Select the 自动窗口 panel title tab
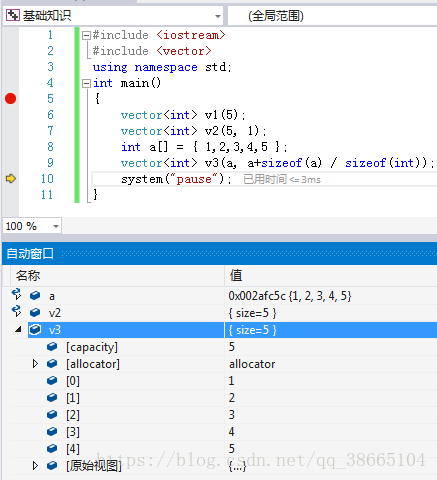This screenshot has height=480, width=437. [x=30, y=254]
